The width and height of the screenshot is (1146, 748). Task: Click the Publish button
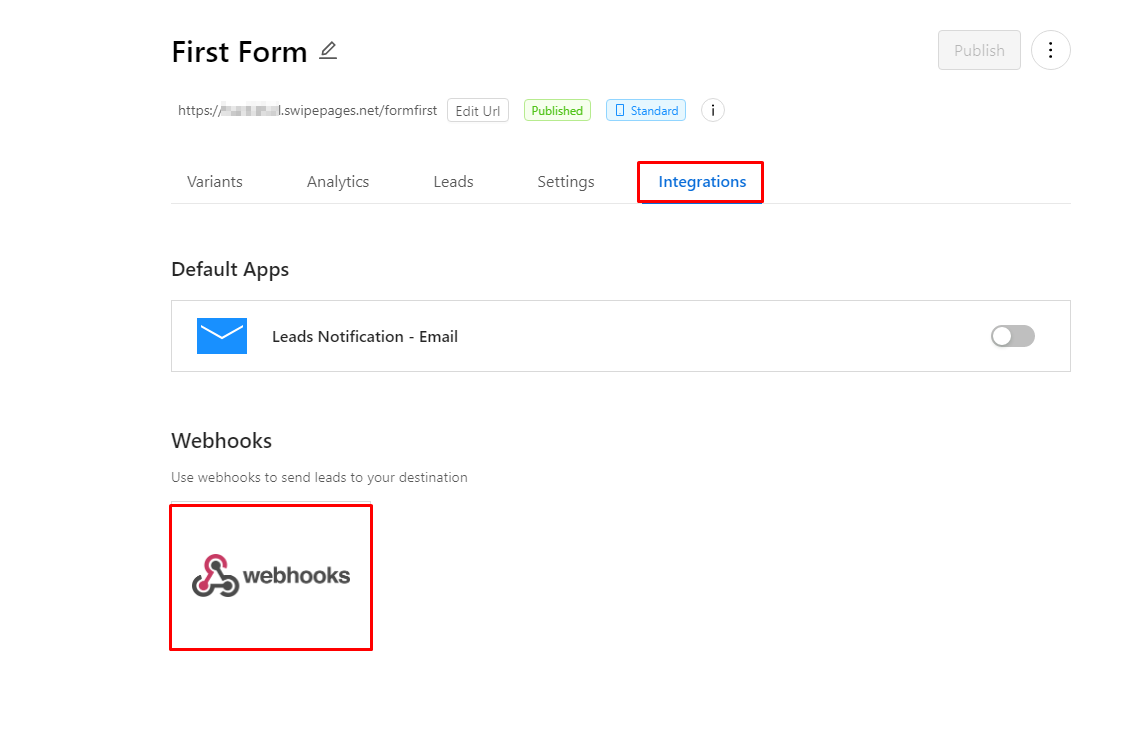[979, 50]
